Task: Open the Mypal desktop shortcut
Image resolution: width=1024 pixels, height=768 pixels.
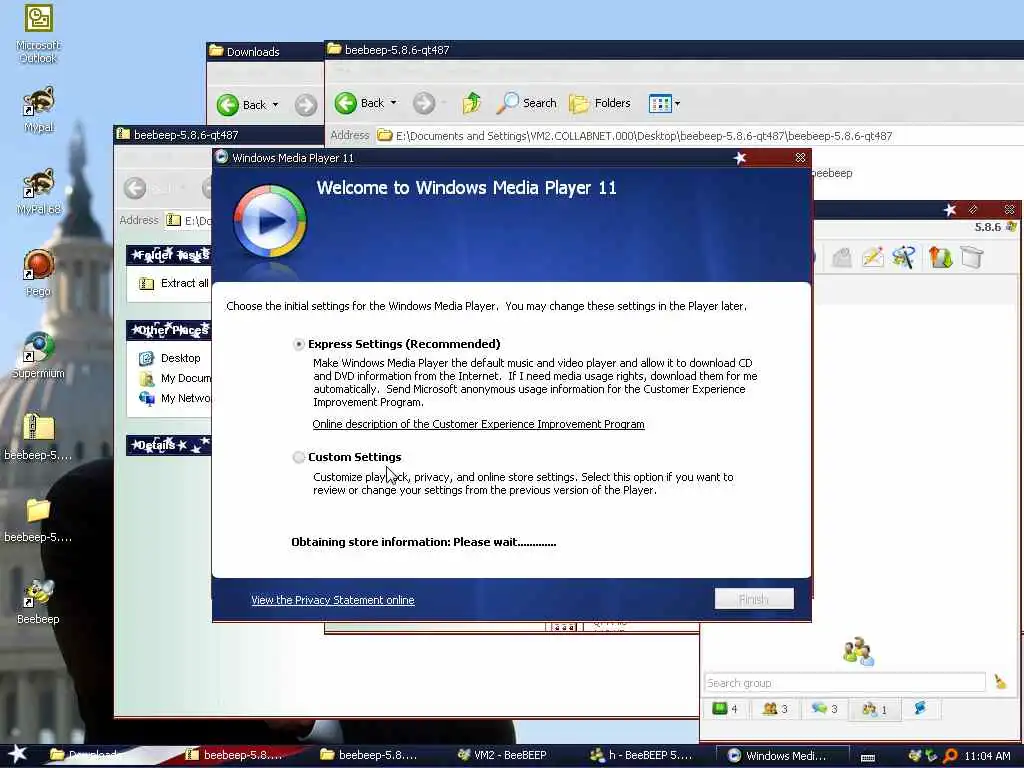Action: coord(39,110)
